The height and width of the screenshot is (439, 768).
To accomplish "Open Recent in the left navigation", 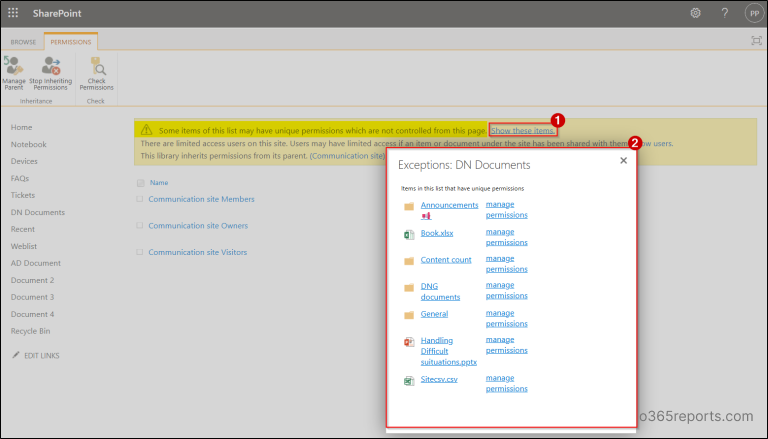I will 23,229.
